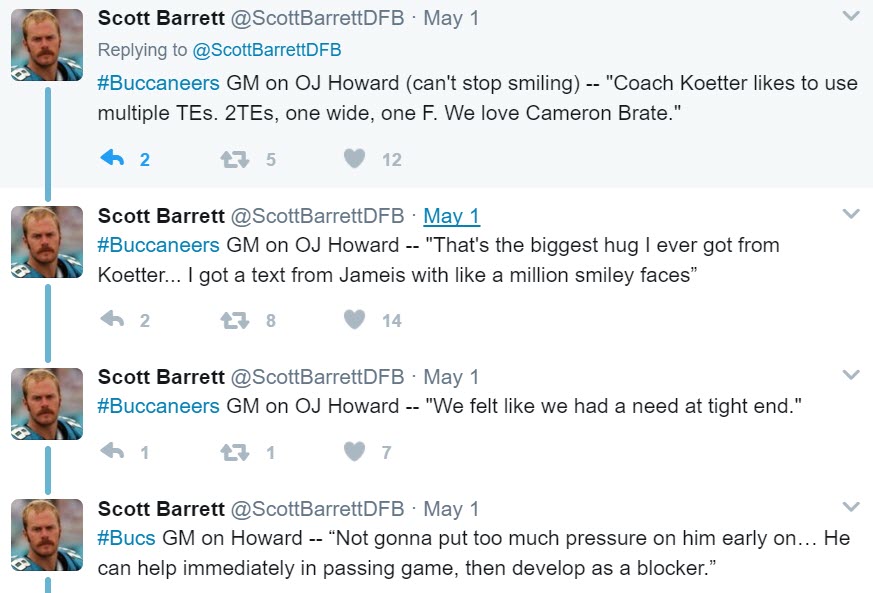Like the tweet with 7 likes

point(354,451)
